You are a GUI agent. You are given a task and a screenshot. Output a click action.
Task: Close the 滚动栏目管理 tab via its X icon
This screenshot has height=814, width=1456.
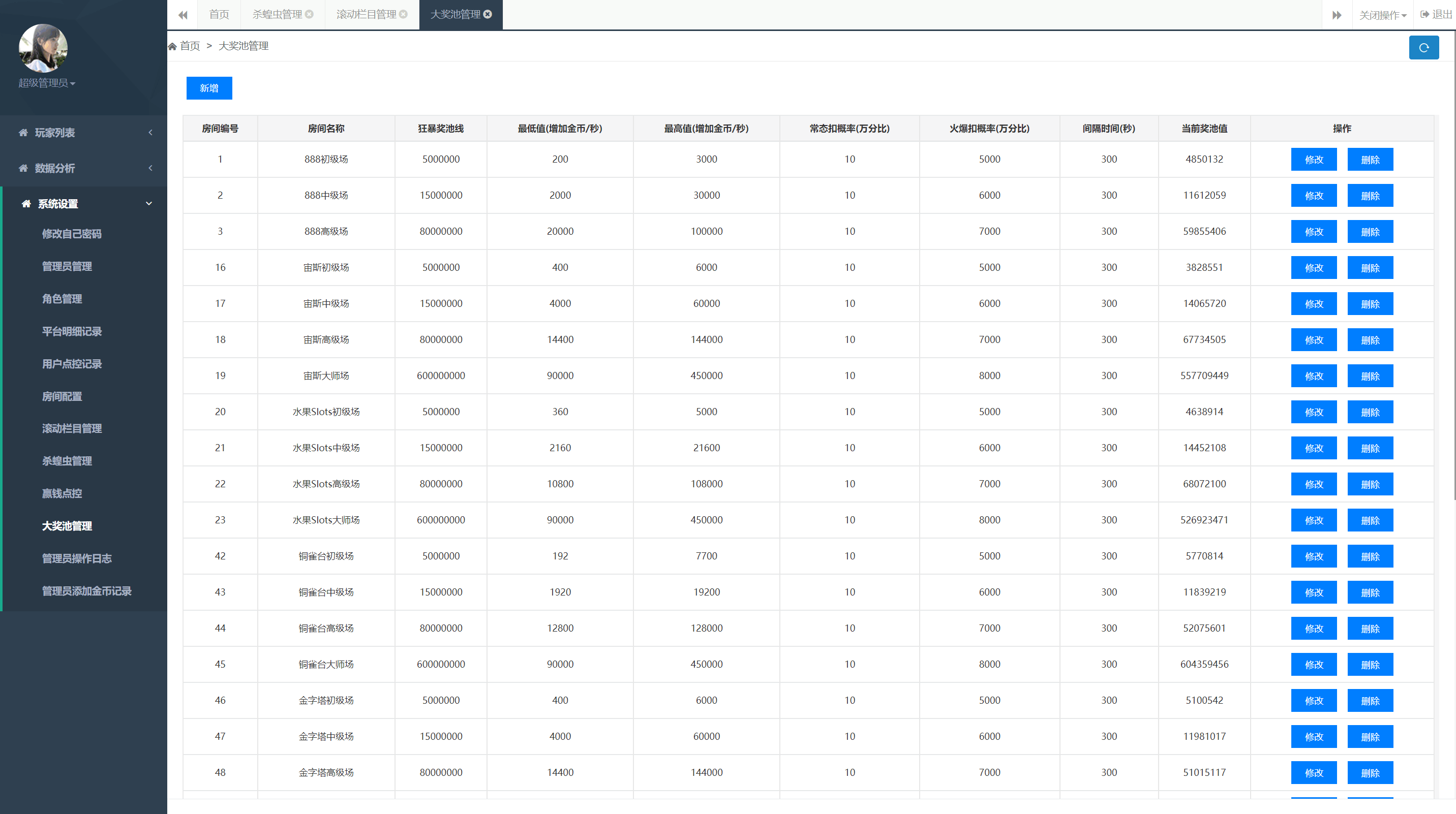[x=403, y=14]
